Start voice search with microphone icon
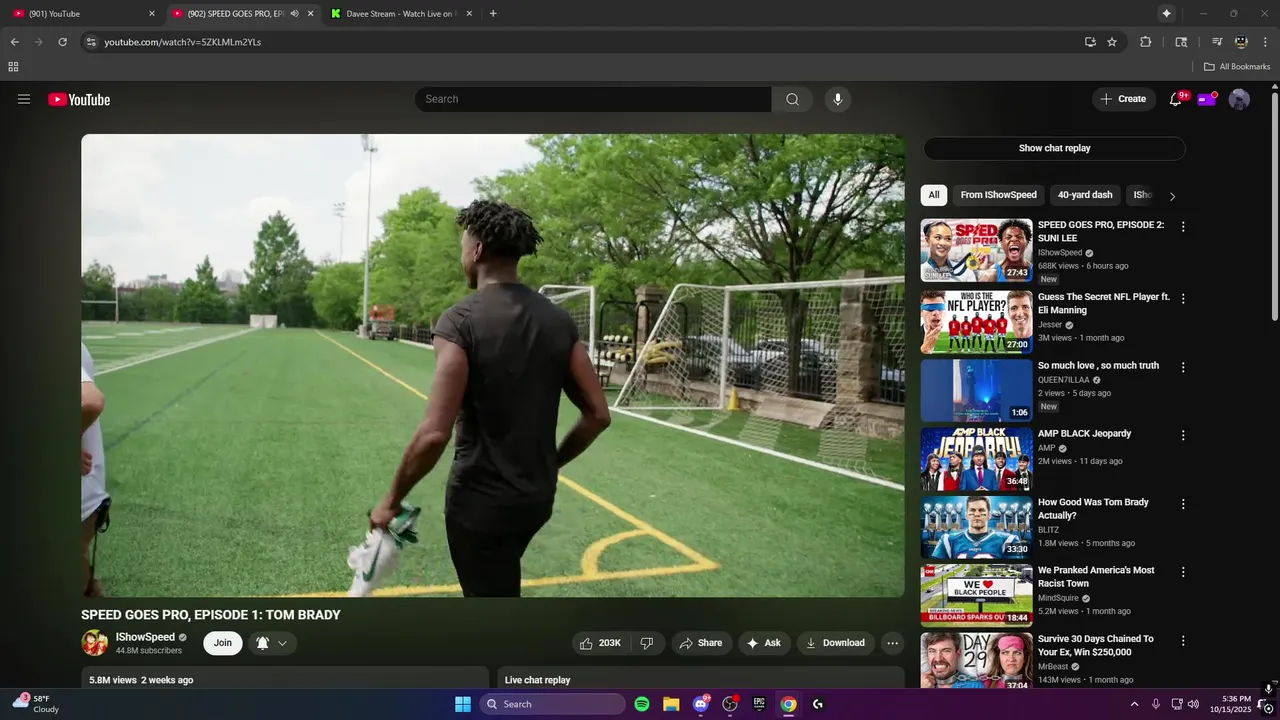 838,99
